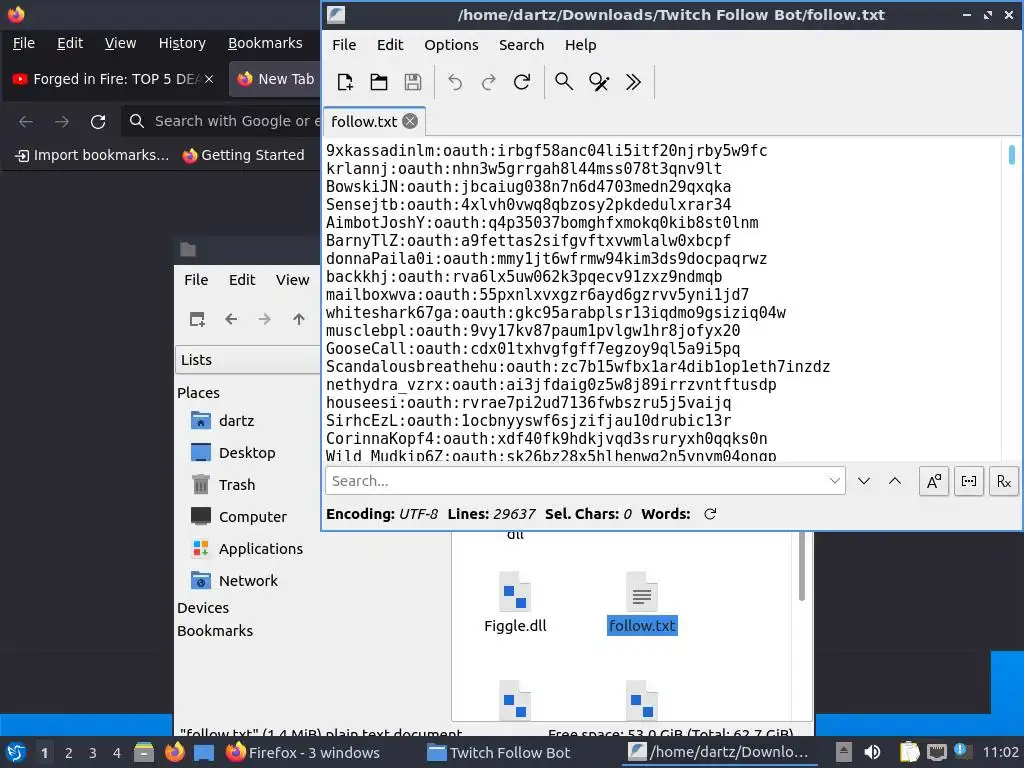
Task: Click the Firefox launcher icon on taskbar
Action: tap(174, 752)
